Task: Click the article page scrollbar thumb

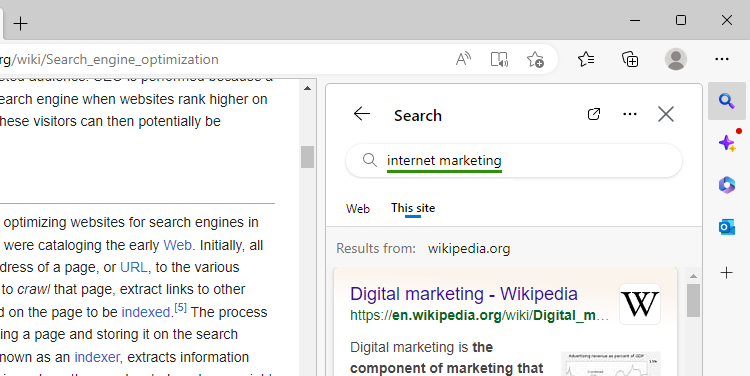Action: (x=307, y=157)
